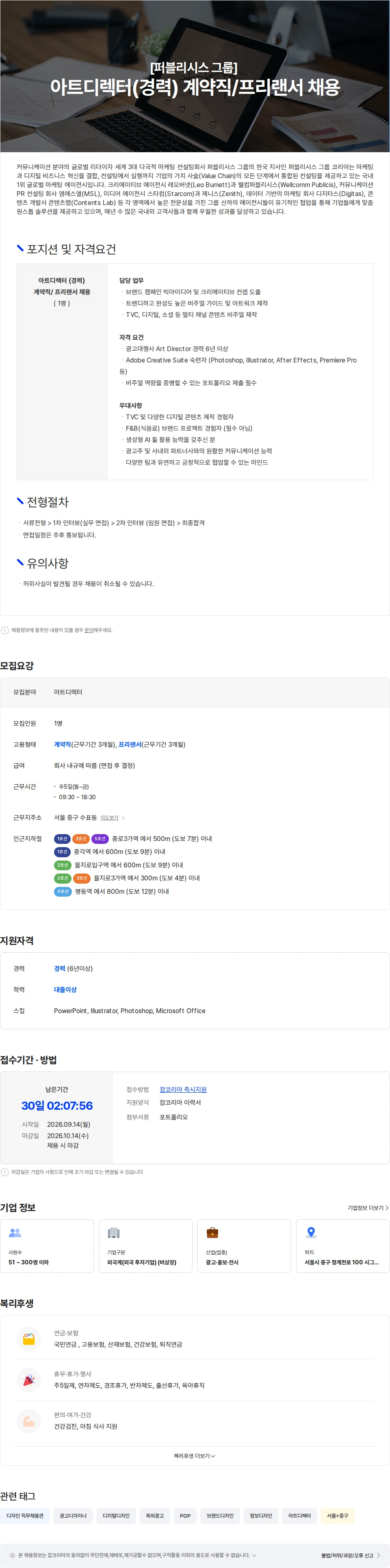Open the 사원수 51 ~ 300명 이하 card

click(47, 1245)
